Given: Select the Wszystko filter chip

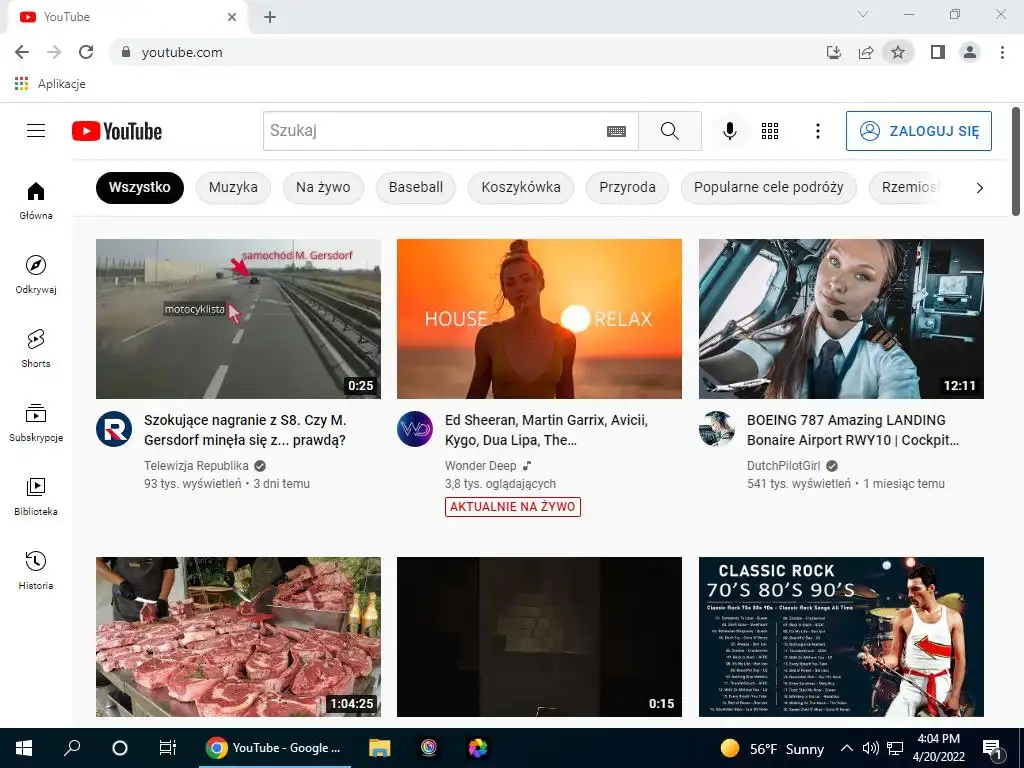Looking at the screenshot, I should (x=140, y=187).
